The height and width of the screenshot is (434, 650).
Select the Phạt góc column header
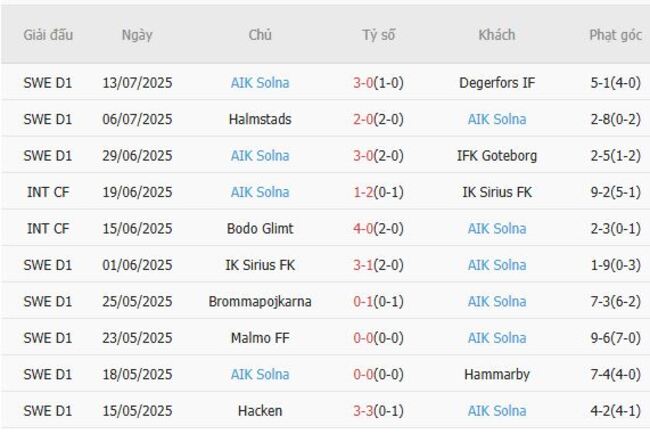coord(615,35)
